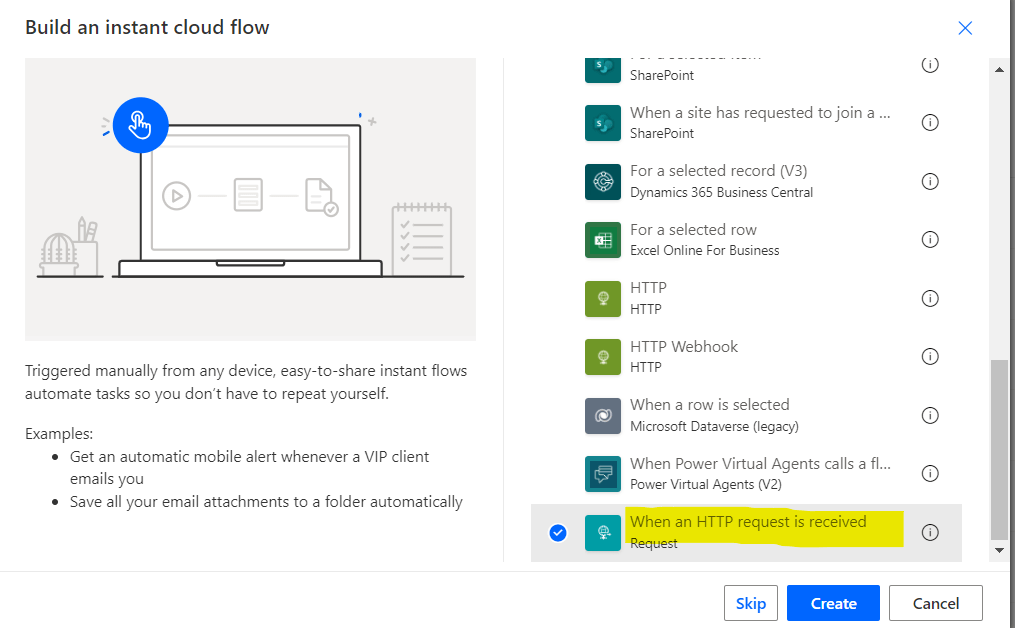Click the Dynamics 365 Business Central connector icon
The height and width of the screenshot is (628, 1015).
click(x=603, y=181)
